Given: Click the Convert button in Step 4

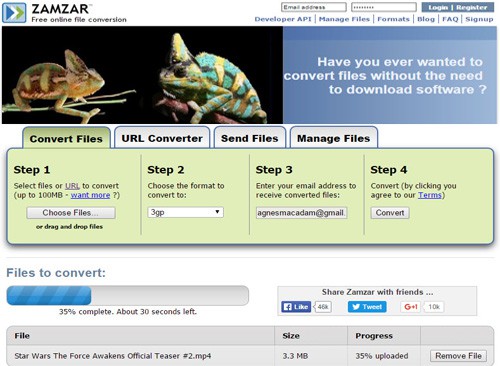Looking at the screenshot, I should point(390,213).
